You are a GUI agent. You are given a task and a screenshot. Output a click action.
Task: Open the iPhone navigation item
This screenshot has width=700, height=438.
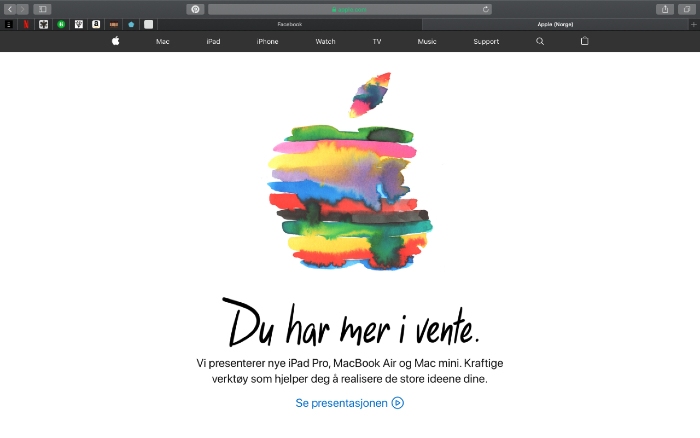[x=267, y=42]
